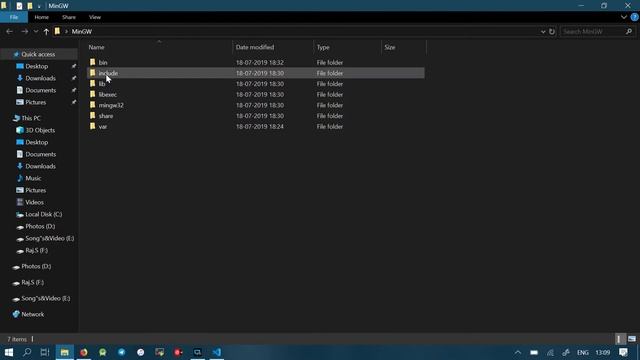This screenshot has height=360, width=640.
Task: Open the recent locations dropdown arrow
Action: (36, 31)
